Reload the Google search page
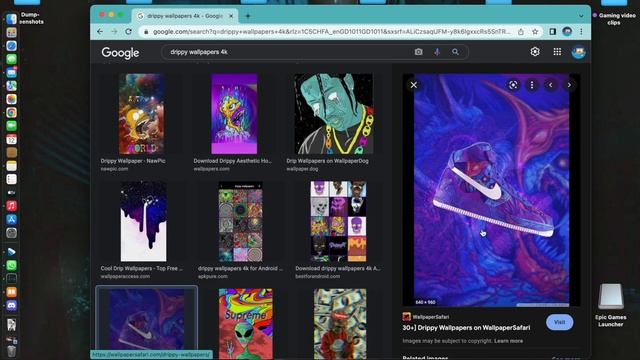The height and width of the screenshot is (360, 640). (x=128, y=31)
